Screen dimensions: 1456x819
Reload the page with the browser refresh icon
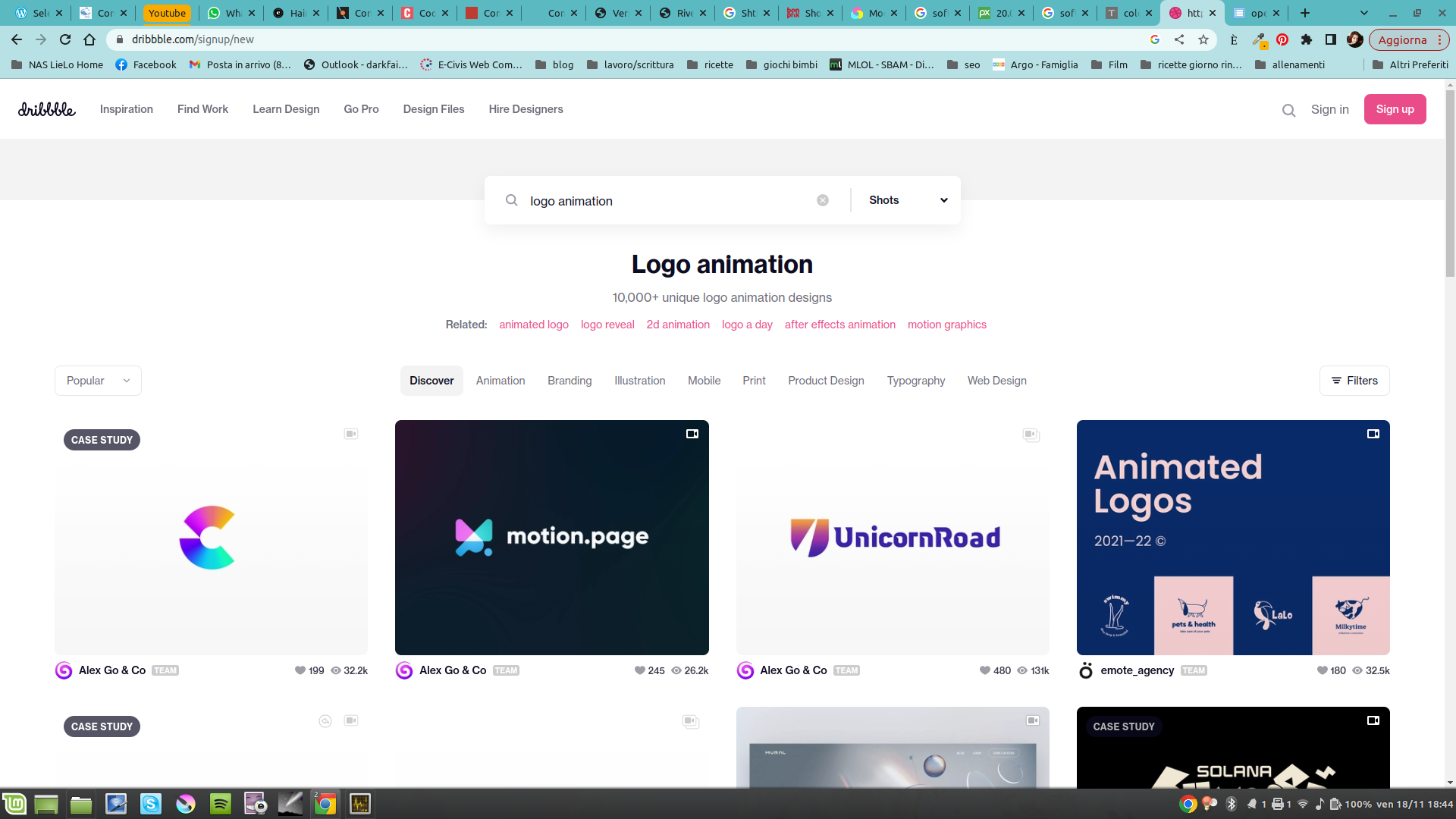click(x=65, y=39)
